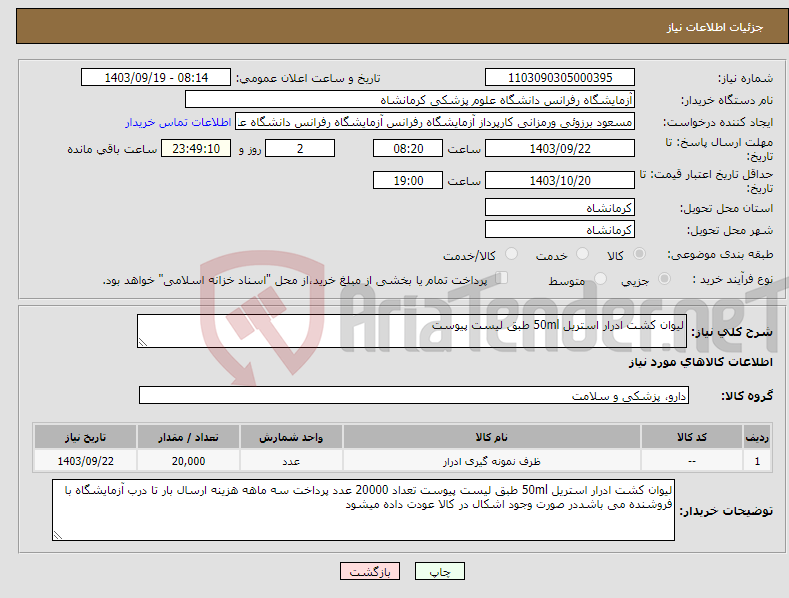Click the توضیحات خریدار label
789x598 pixels.
(726, 511)
